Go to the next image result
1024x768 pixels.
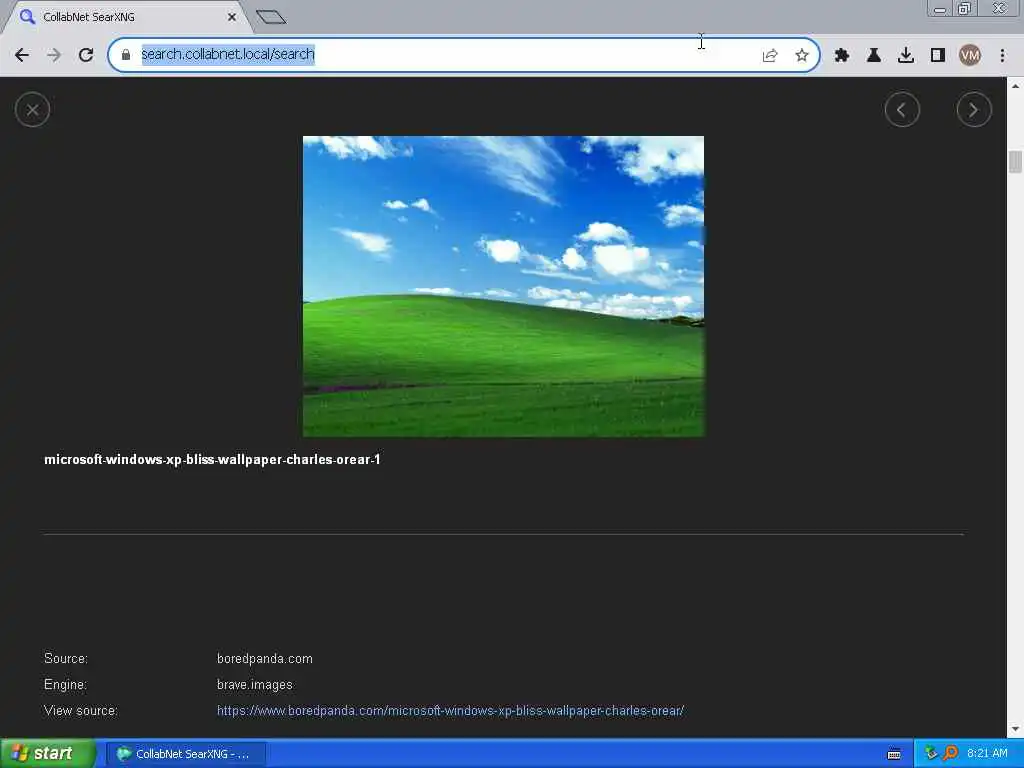pyautogui.click(x=974, y=110)
